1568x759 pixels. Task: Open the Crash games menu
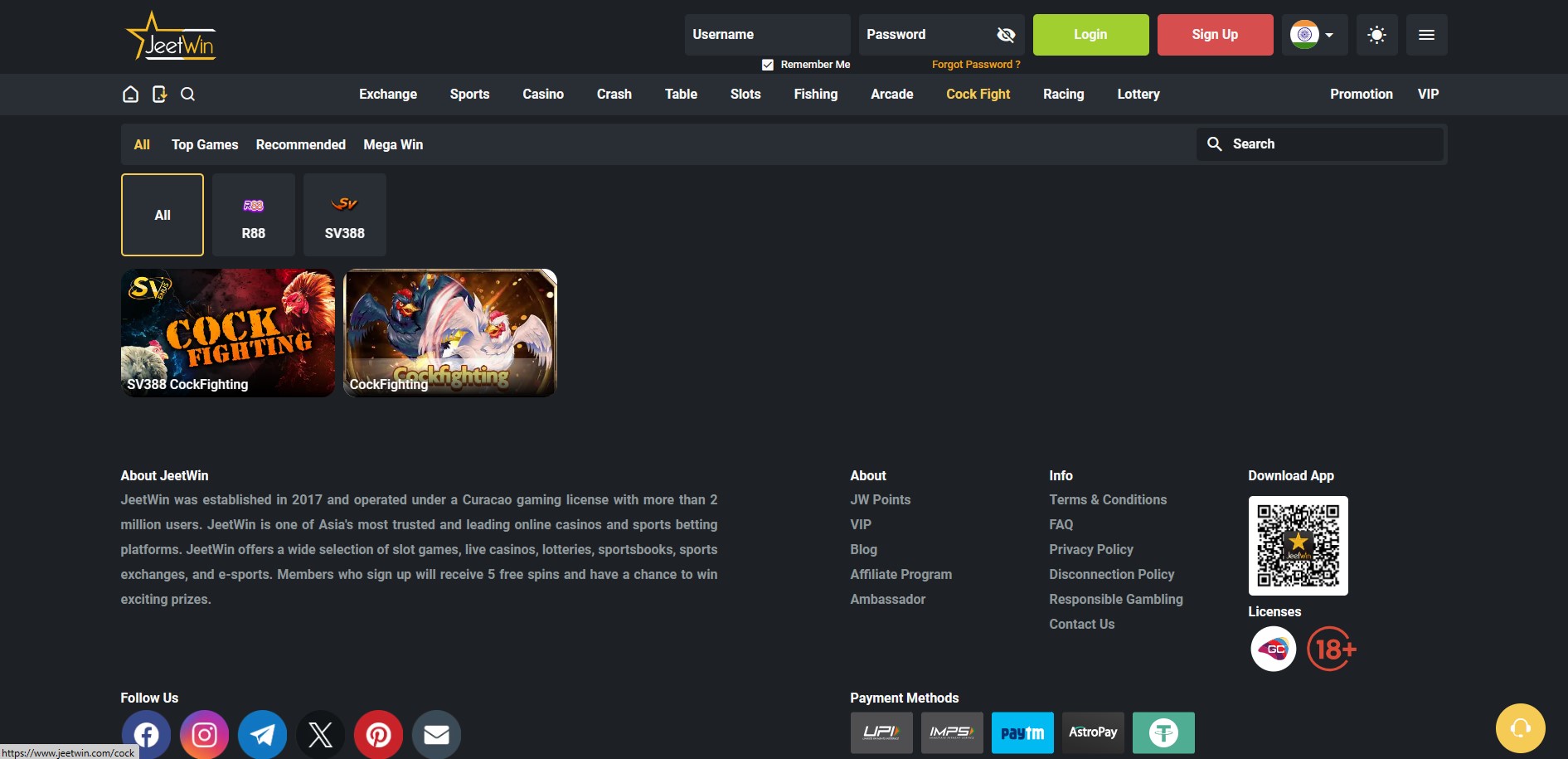coord(614,94)
